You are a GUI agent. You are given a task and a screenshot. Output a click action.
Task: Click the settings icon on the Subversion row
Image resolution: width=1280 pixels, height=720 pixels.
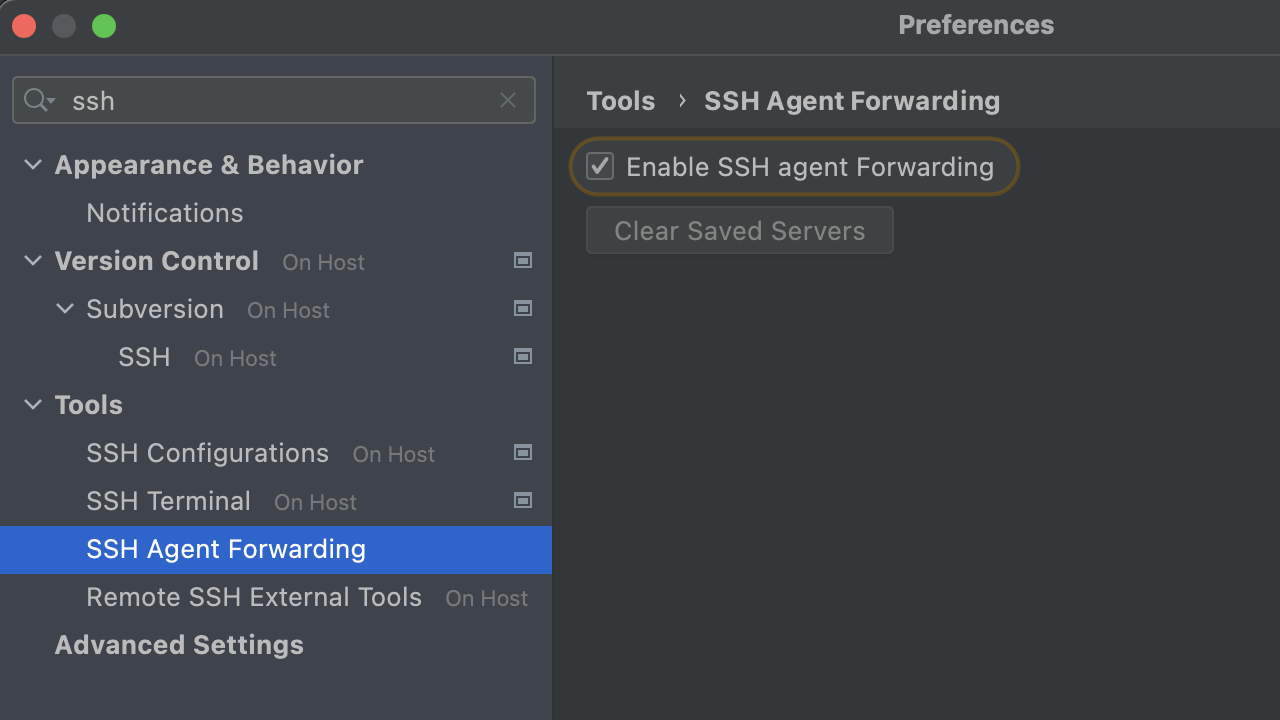(522, 308)
